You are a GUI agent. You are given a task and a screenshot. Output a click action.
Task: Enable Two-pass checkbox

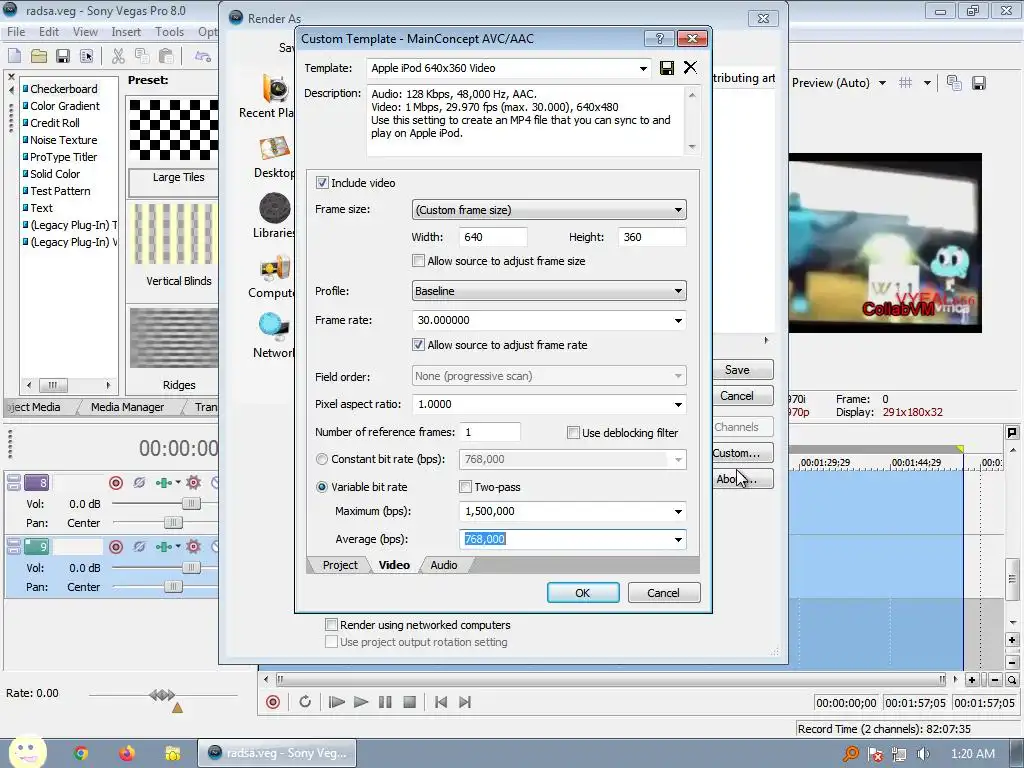click(465, 487)
